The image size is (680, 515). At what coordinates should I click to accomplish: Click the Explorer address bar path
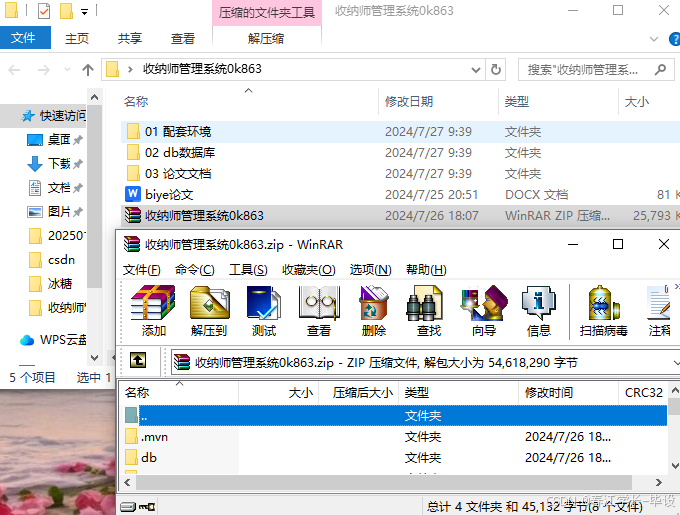(202, 69)
